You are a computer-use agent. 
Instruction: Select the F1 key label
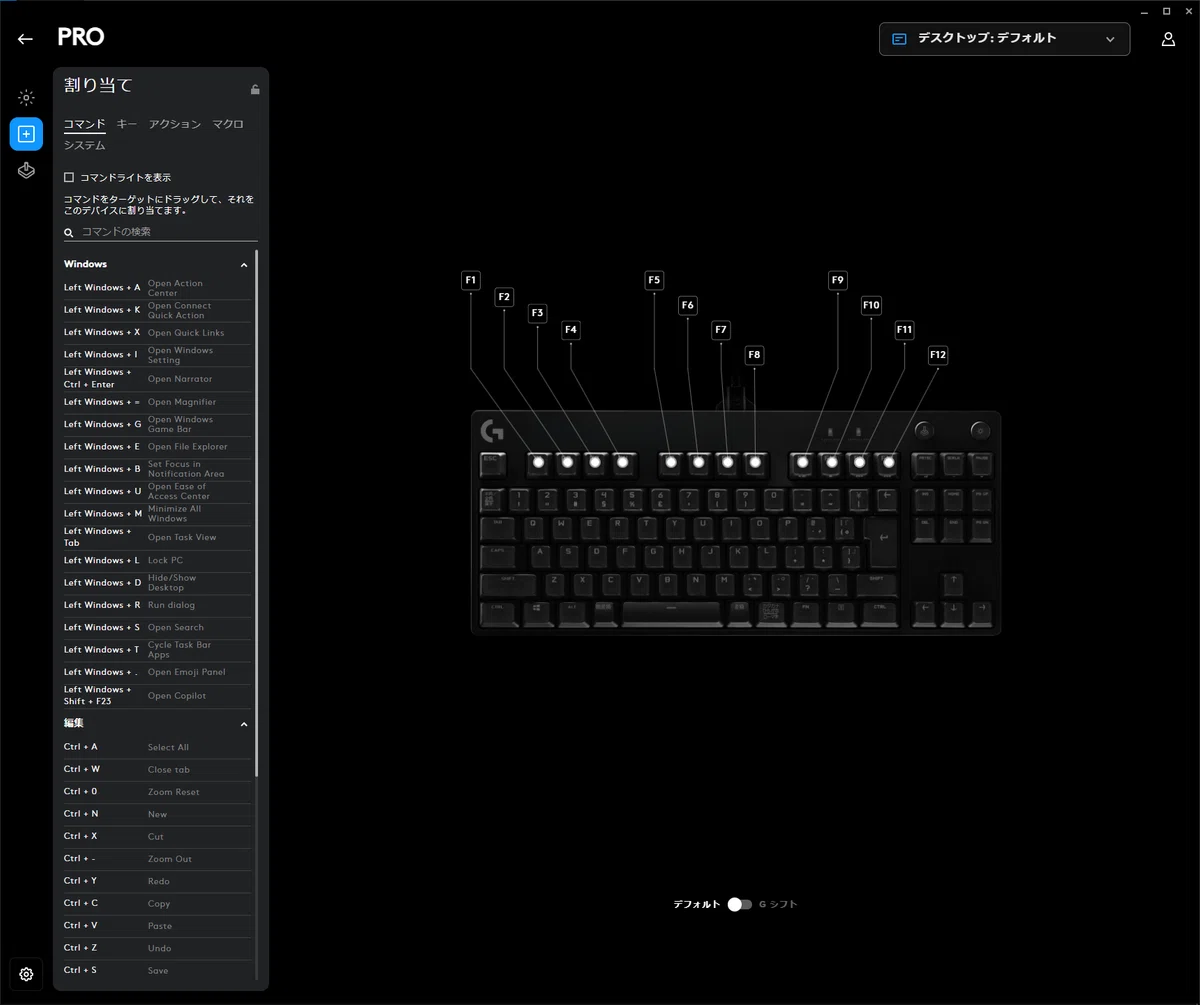471,280
